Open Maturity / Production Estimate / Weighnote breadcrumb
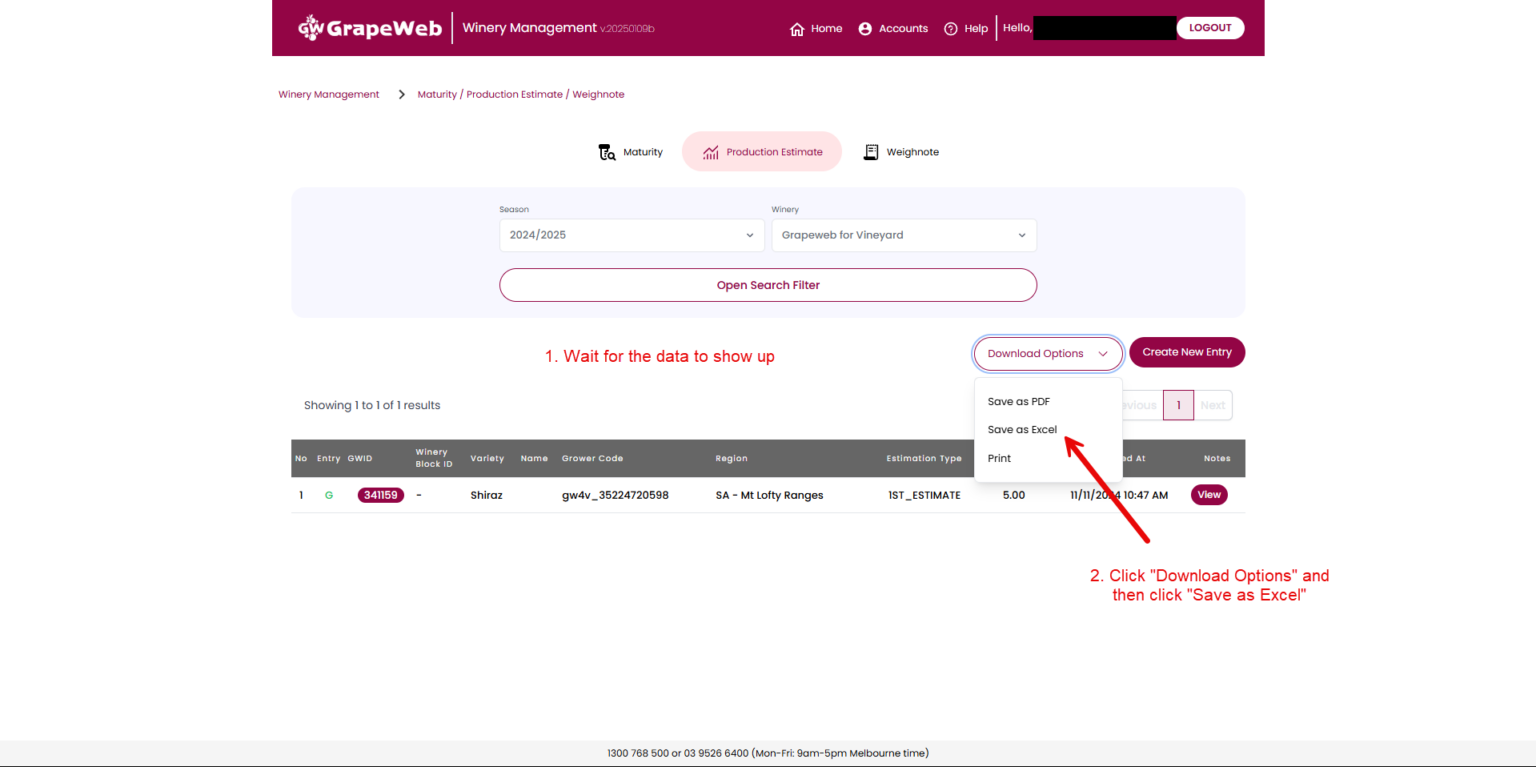This screenshot has height=767, width=1536. point(521,94)
